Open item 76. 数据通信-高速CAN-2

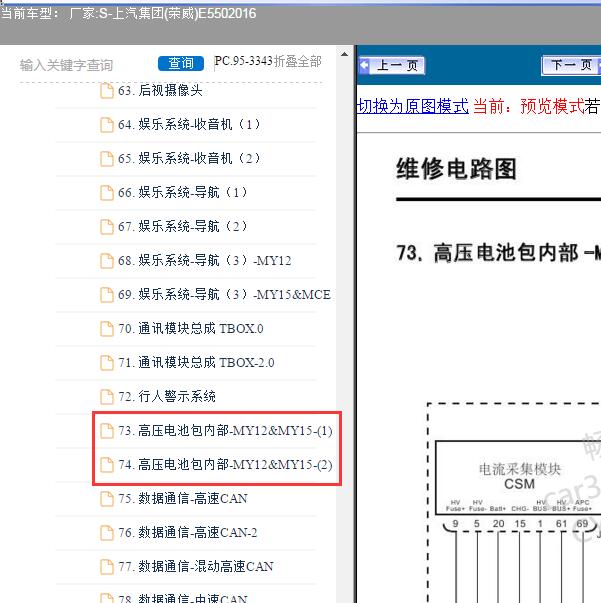click(x=188, y=533)
